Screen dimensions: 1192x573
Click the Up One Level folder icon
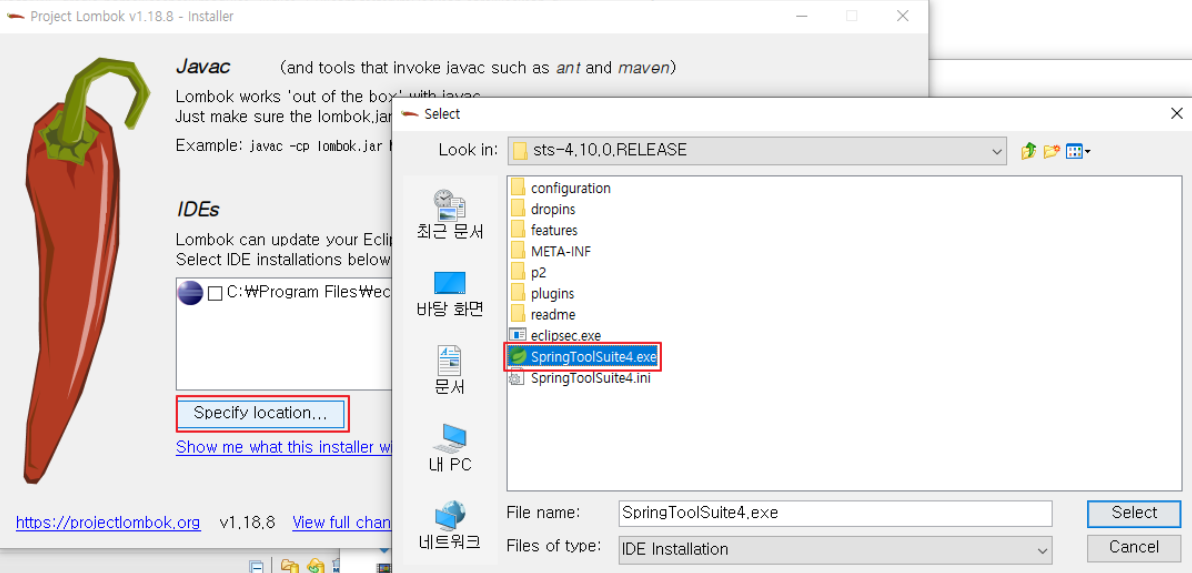click(x=1029, y=150)
